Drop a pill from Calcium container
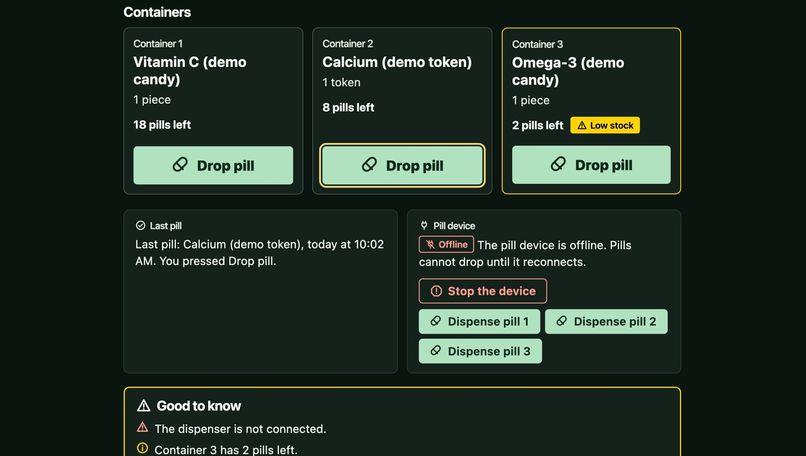This screenshot has height=456, width=806. (402, 166)
